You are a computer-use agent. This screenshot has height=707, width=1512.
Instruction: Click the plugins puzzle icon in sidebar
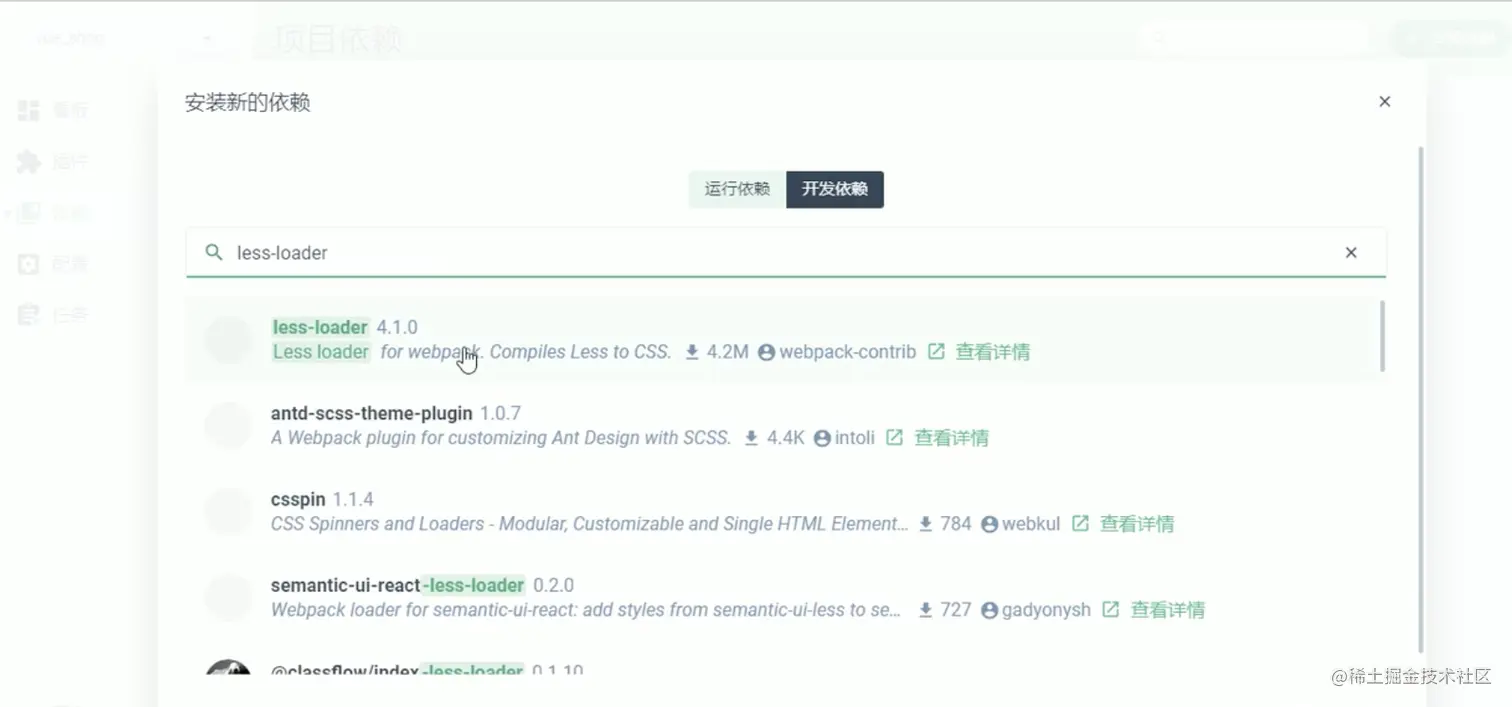[x=29, y=162]
